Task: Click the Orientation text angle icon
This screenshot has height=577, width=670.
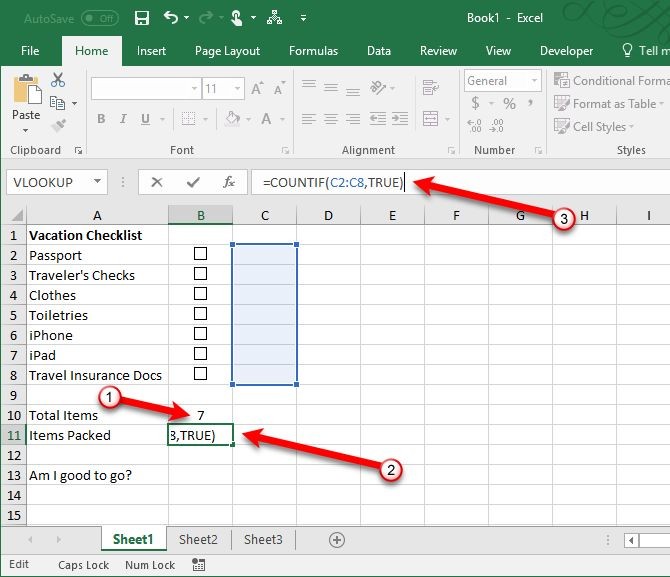Action: [x=378, y=88]
